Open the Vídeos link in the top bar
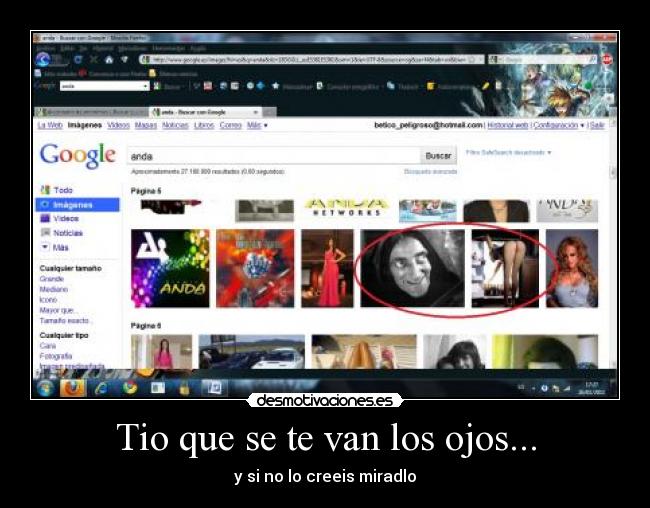Image resolution: width=650 pixels, height=508 pixels. pos(118,125)
